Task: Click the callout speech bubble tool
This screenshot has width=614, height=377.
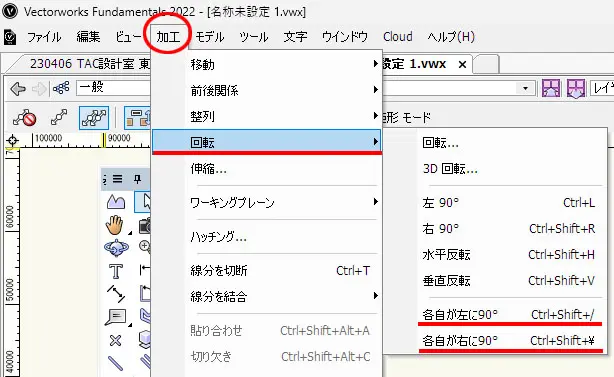Action: tap(116, 317)
